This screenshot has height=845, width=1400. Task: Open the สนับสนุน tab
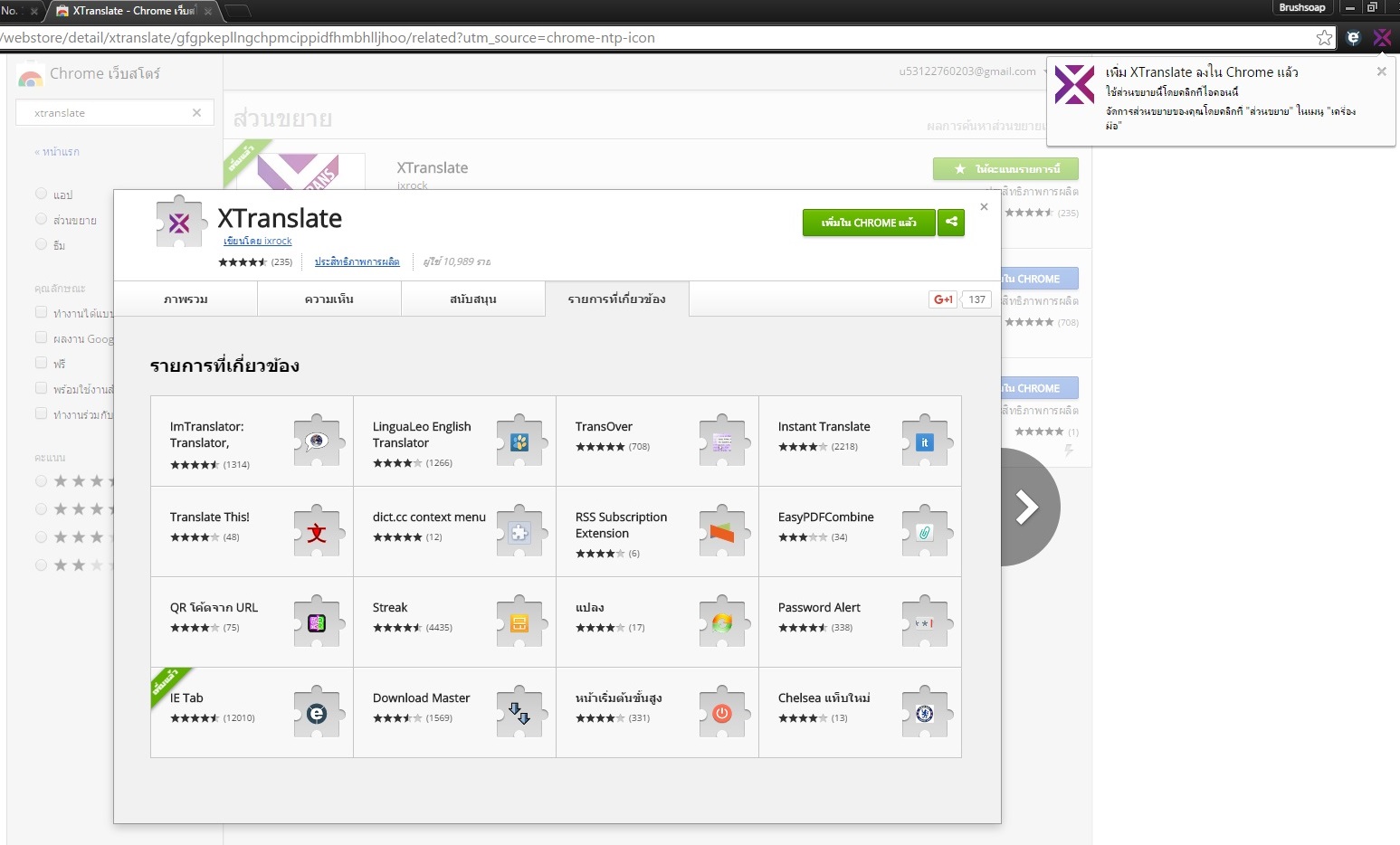473,299
